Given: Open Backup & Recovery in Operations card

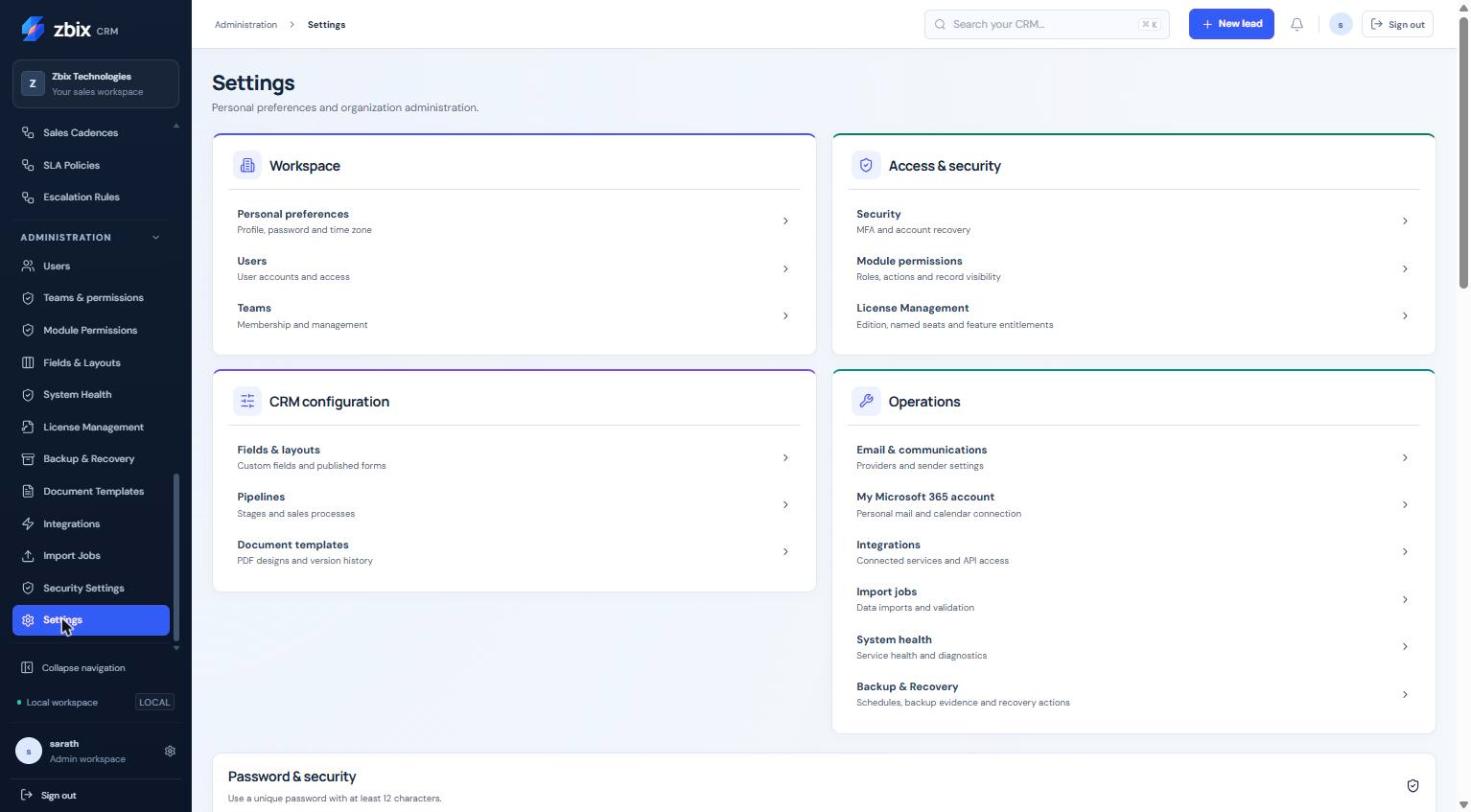Looking at the screenshot, I should (1133, 694).
